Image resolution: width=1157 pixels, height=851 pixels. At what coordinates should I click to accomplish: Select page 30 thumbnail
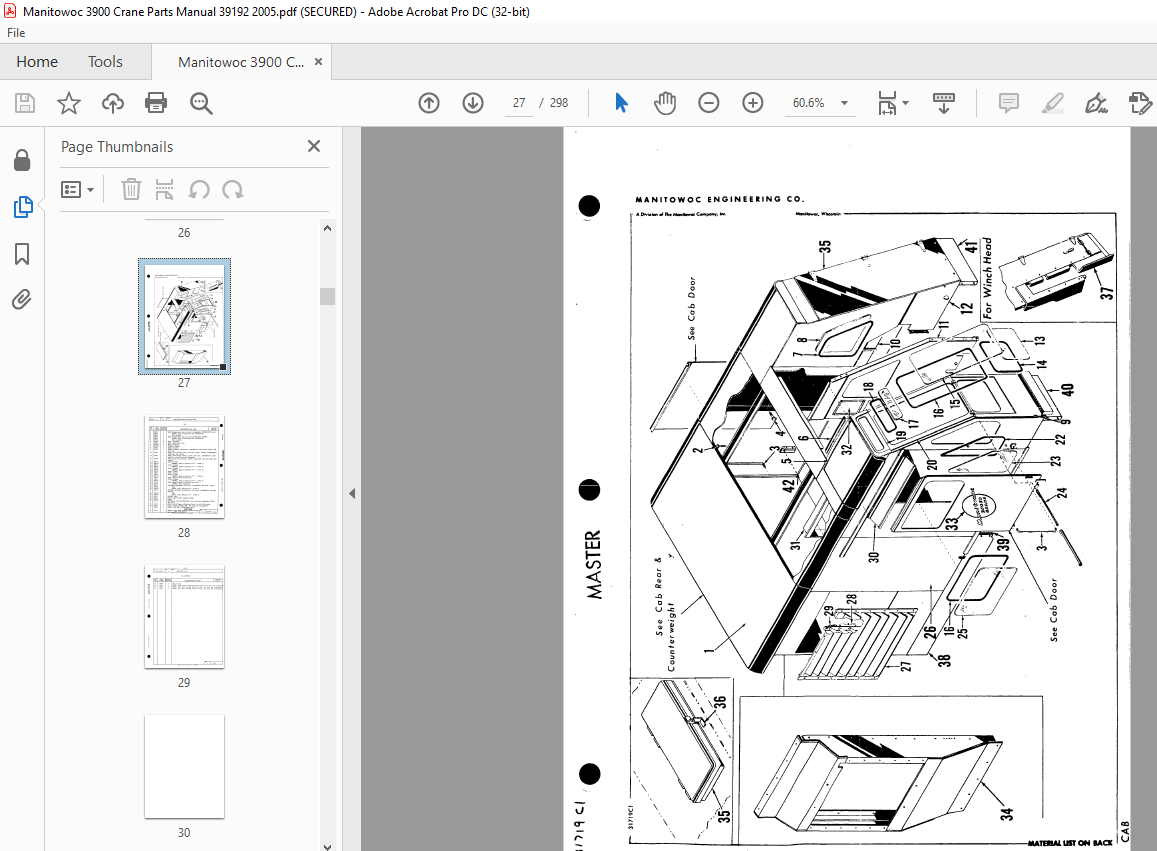184,767
